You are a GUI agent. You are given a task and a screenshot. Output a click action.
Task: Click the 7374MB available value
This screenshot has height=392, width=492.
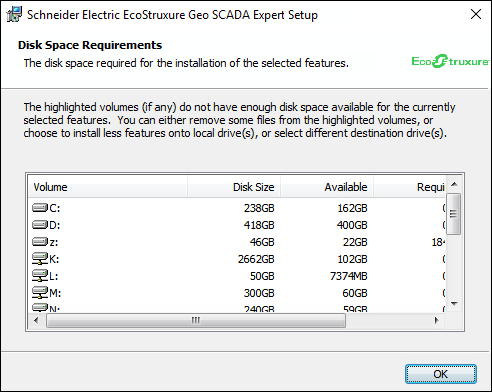click(x=349, y=276)
